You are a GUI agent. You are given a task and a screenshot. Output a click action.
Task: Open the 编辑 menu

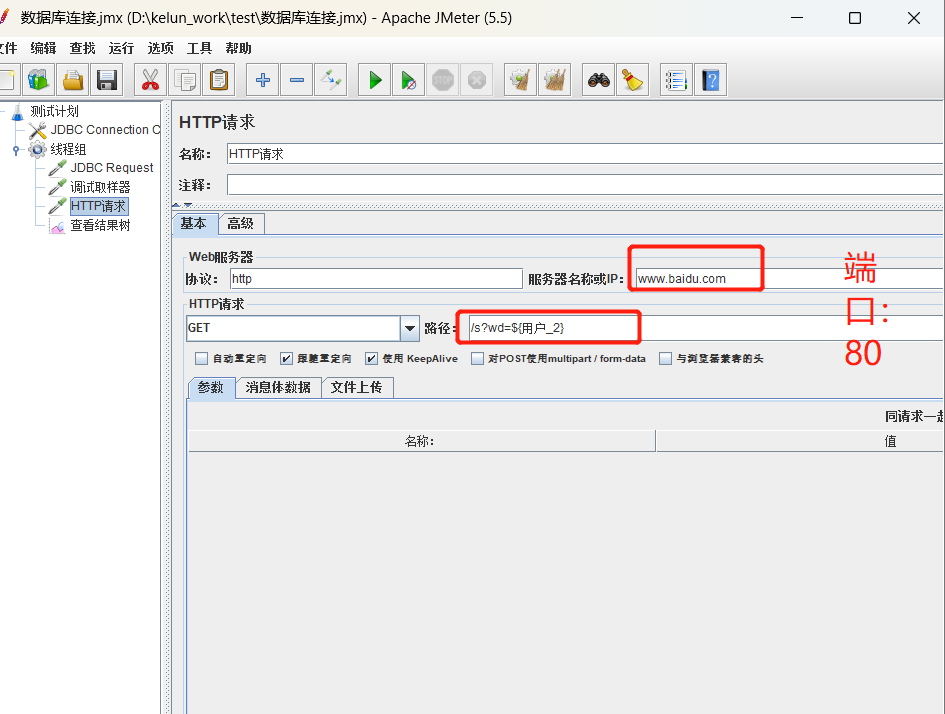click(43, 48)
